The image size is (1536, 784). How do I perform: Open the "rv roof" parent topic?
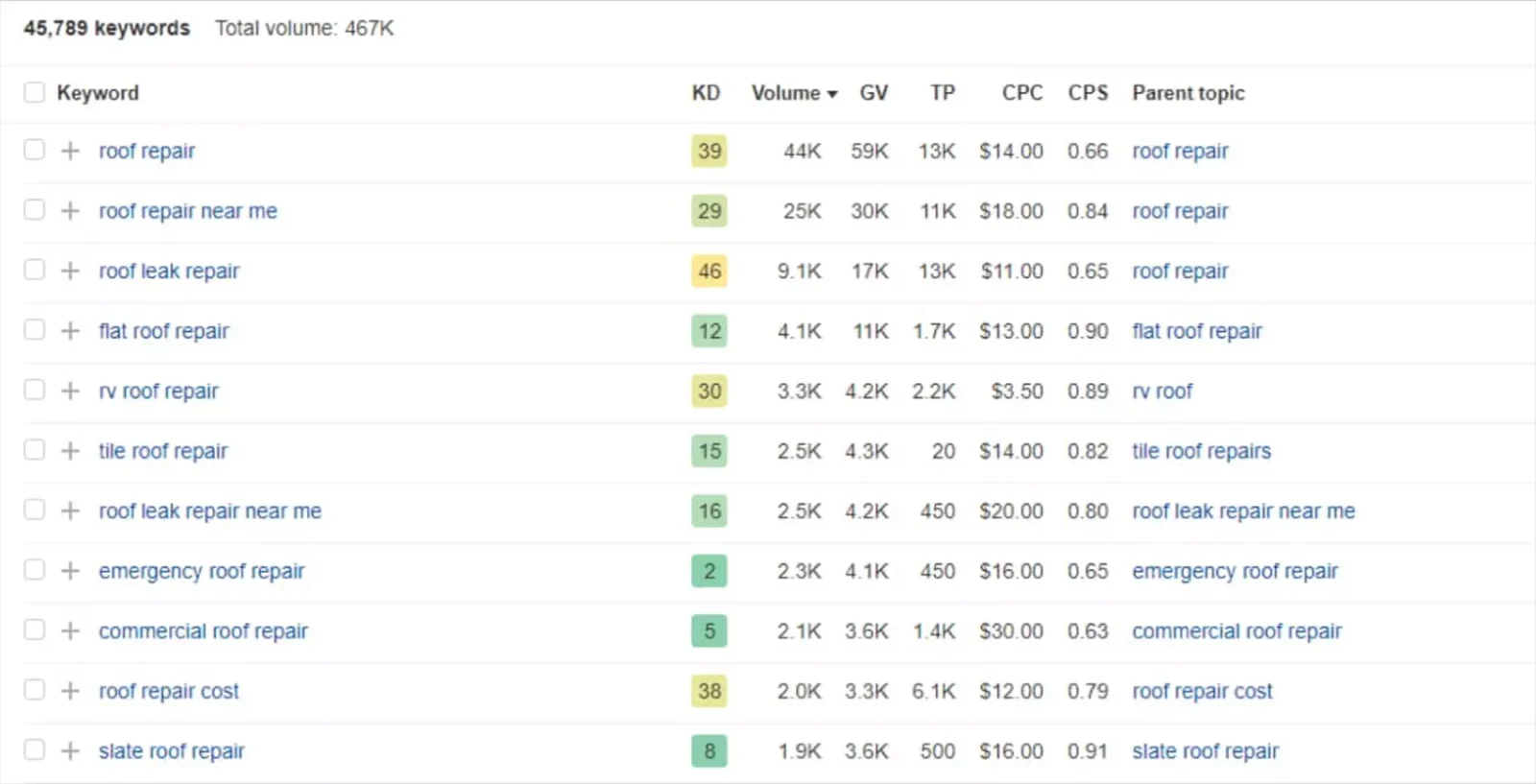pyautogui.click(x=1162, y=391)
